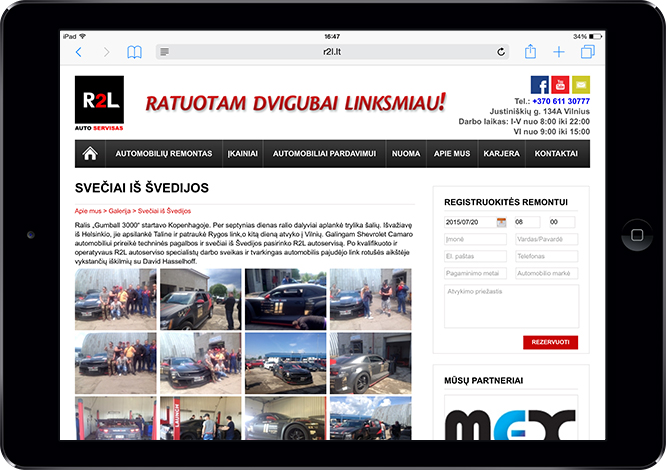The width and height of the screenshot is (666, 470).
Task: Open third photo in third gallery row
Action: tap(285, 418)
